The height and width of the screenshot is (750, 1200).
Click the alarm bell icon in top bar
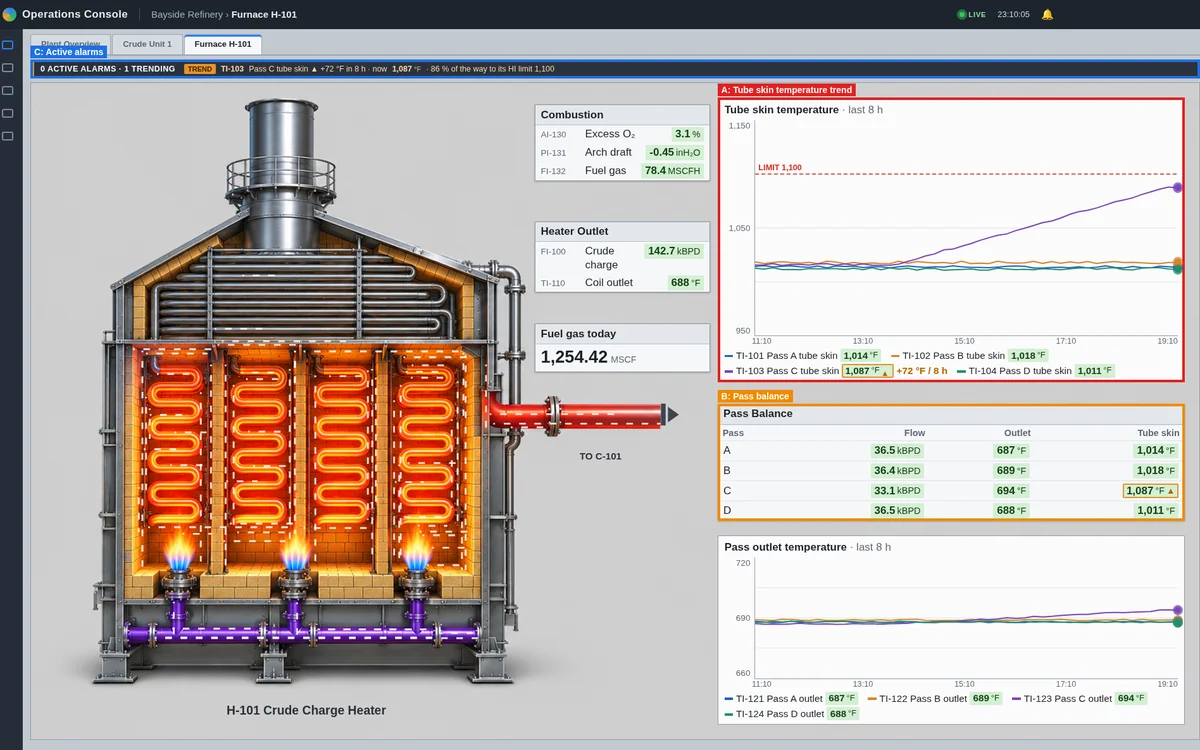[x=1047, y=14]
